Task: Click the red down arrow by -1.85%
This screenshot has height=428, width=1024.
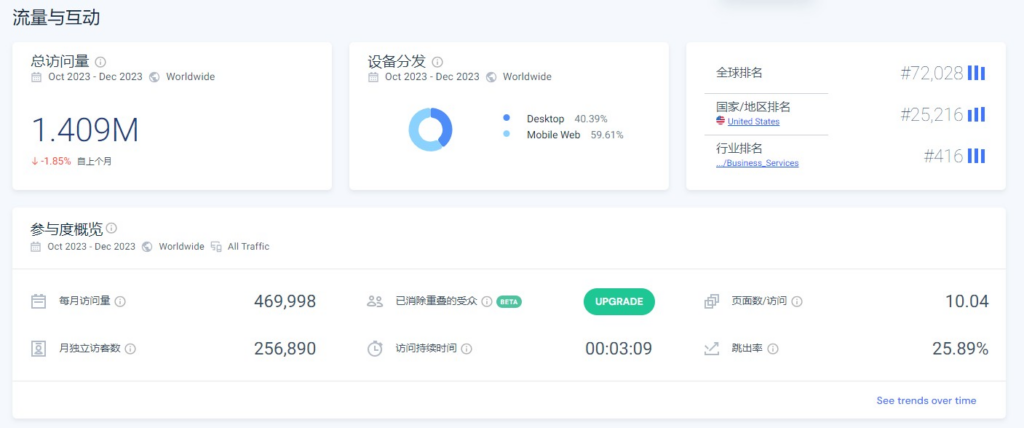Action: tap(35, 161)
